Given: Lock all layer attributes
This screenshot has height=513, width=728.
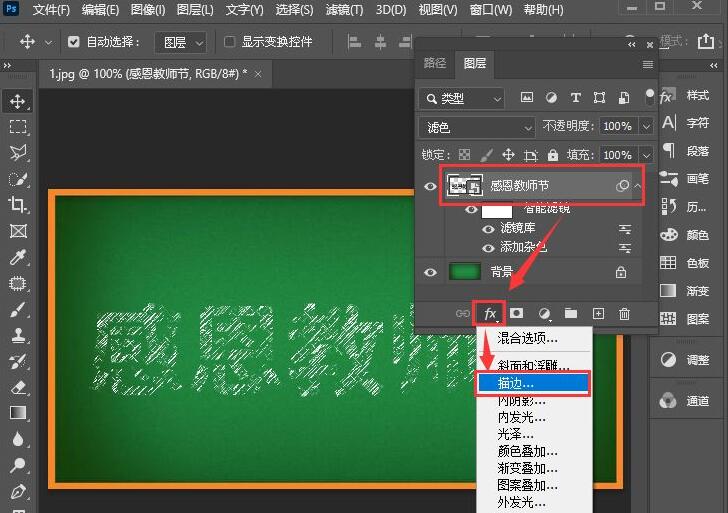Looking at the screenshot, I should (x=552, y=155).
